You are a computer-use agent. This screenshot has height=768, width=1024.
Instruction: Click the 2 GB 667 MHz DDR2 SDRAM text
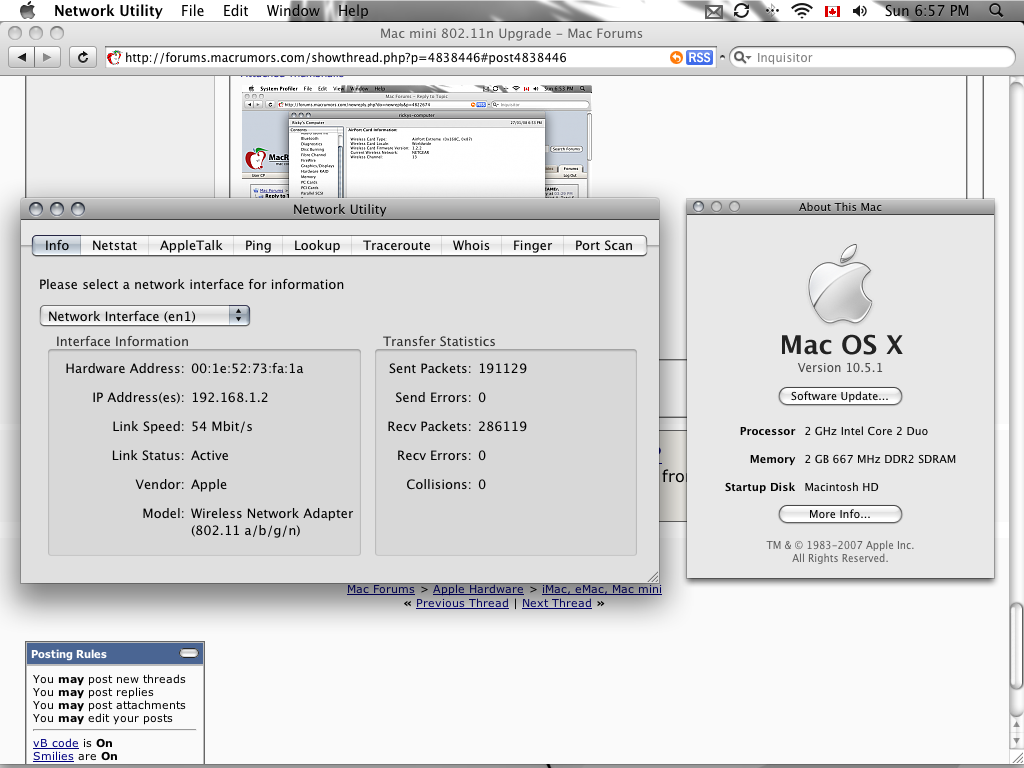point(880,459)
